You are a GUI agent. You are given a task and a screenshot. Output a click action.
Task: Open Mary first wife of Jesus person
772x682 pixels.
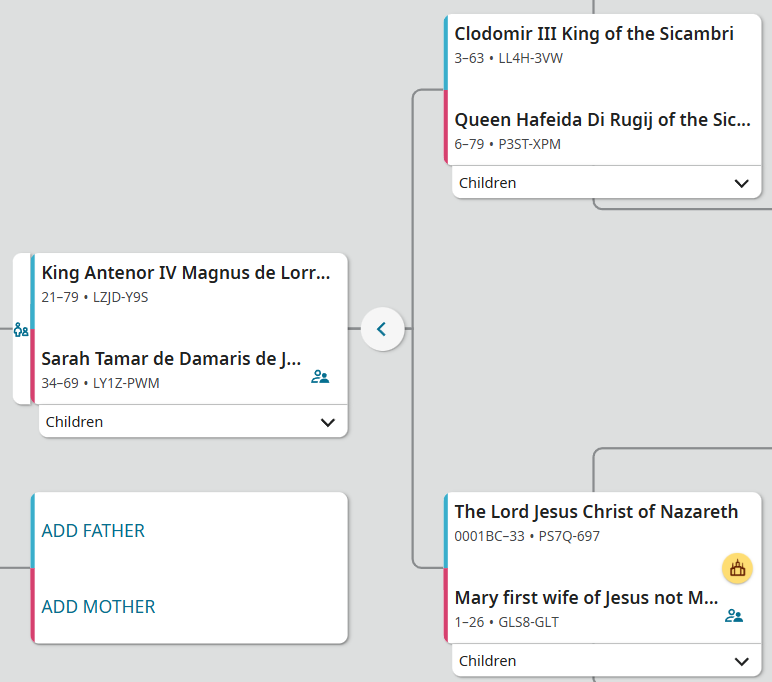click(x=587, y=598)
